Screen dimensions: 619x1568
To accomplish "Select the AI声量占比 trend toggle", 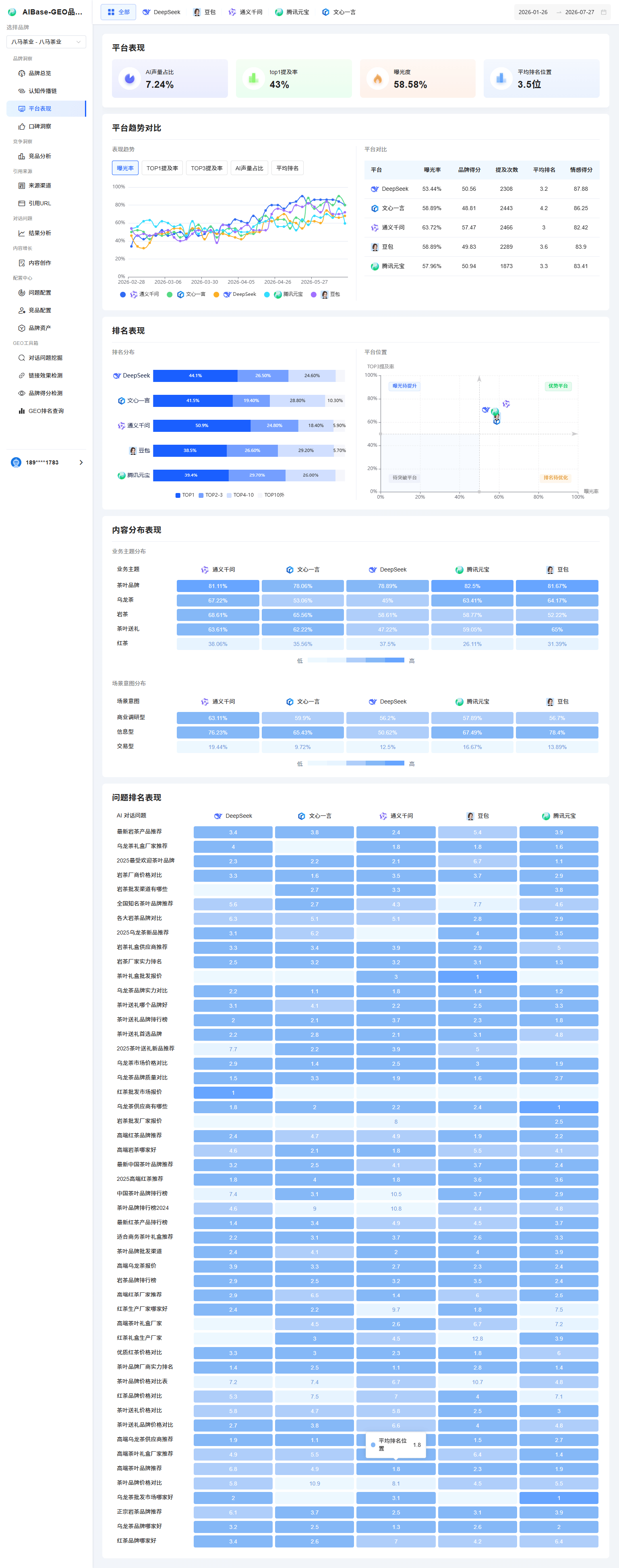I will (249, 168).
